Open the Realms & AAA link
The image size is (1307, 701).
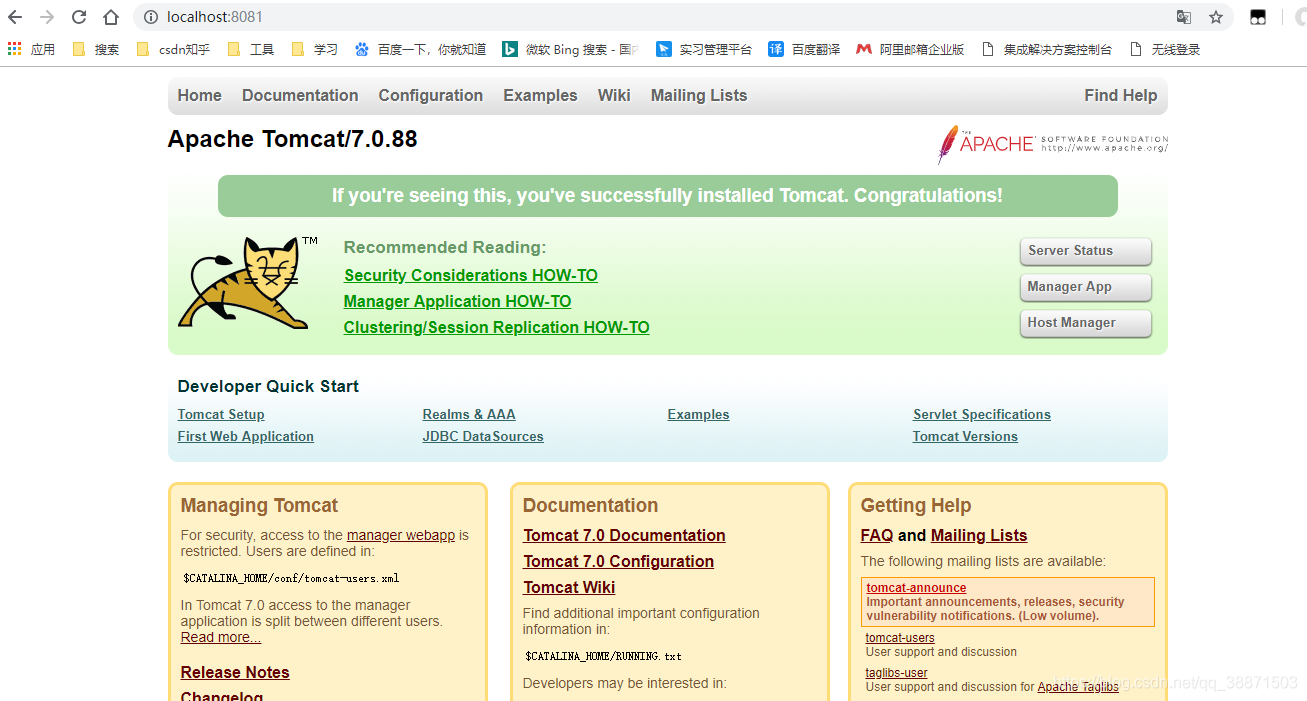pyautogui.click(x=469, y=414)
